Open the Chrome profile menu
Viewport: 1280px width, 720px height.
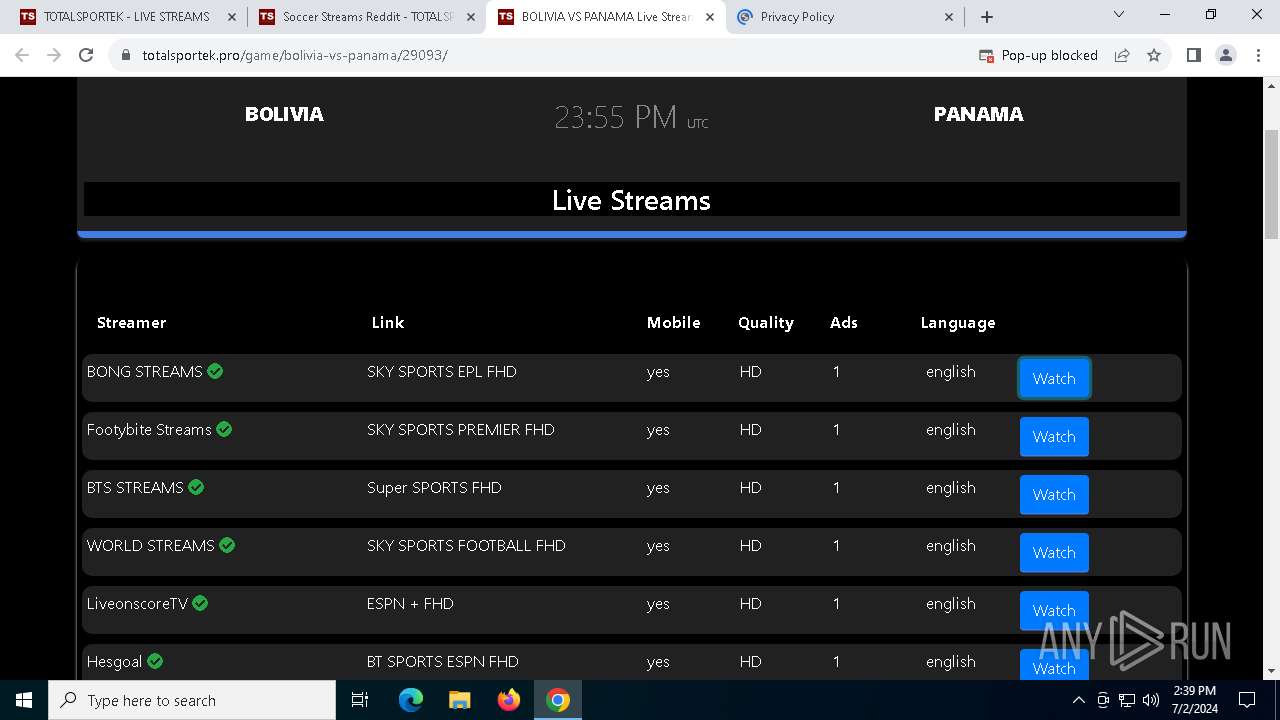1226,55
